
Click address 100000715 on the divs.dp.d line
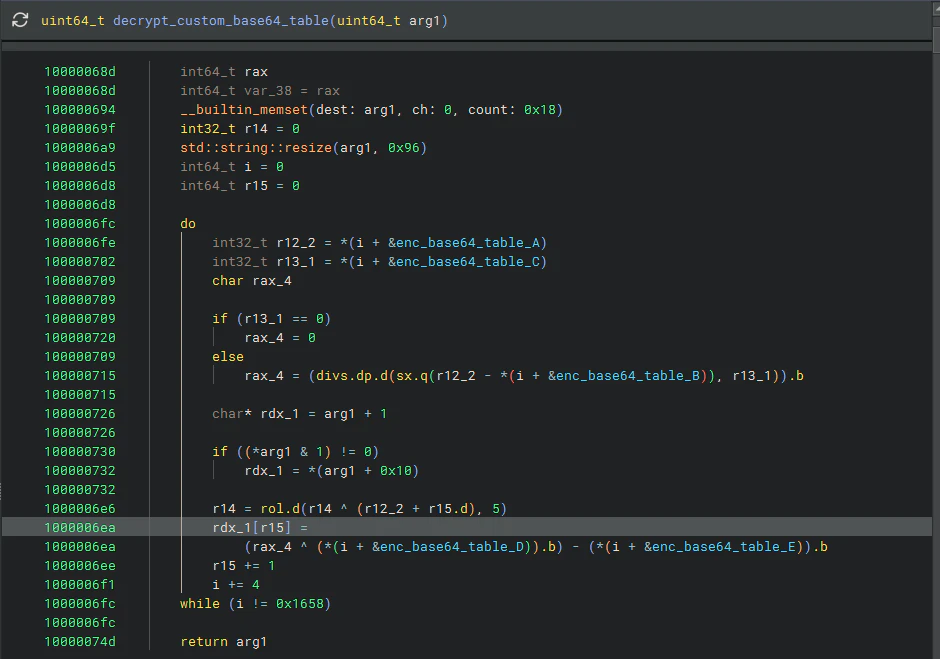[x=80, y=375]
